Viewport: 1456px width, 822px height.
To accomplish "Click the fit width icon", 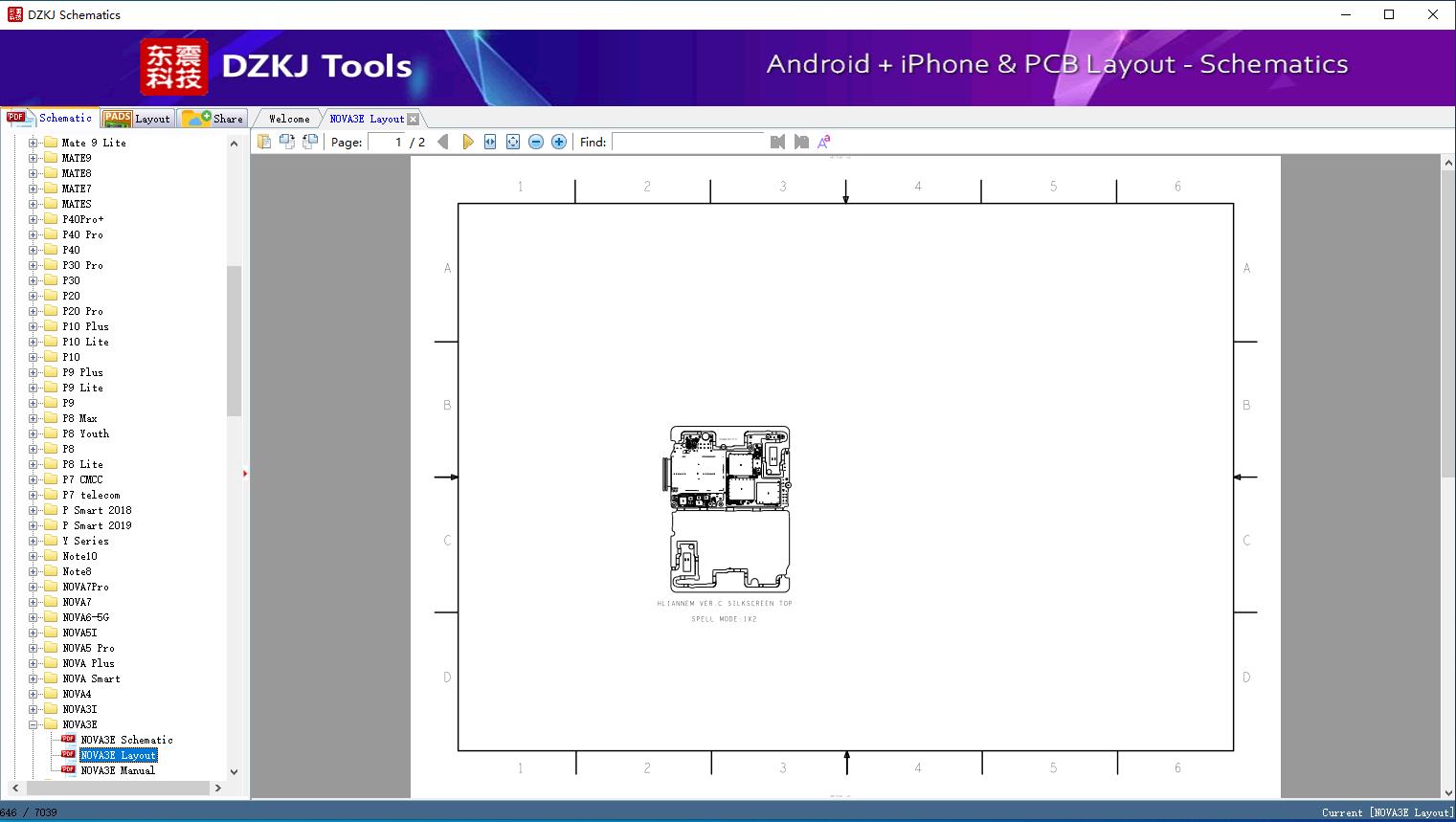I will (x=490, y=142).
